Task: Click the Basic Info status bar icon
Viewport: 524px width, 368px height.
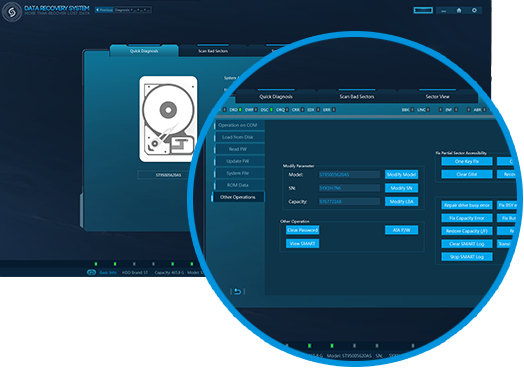Action: pos(91,272)
